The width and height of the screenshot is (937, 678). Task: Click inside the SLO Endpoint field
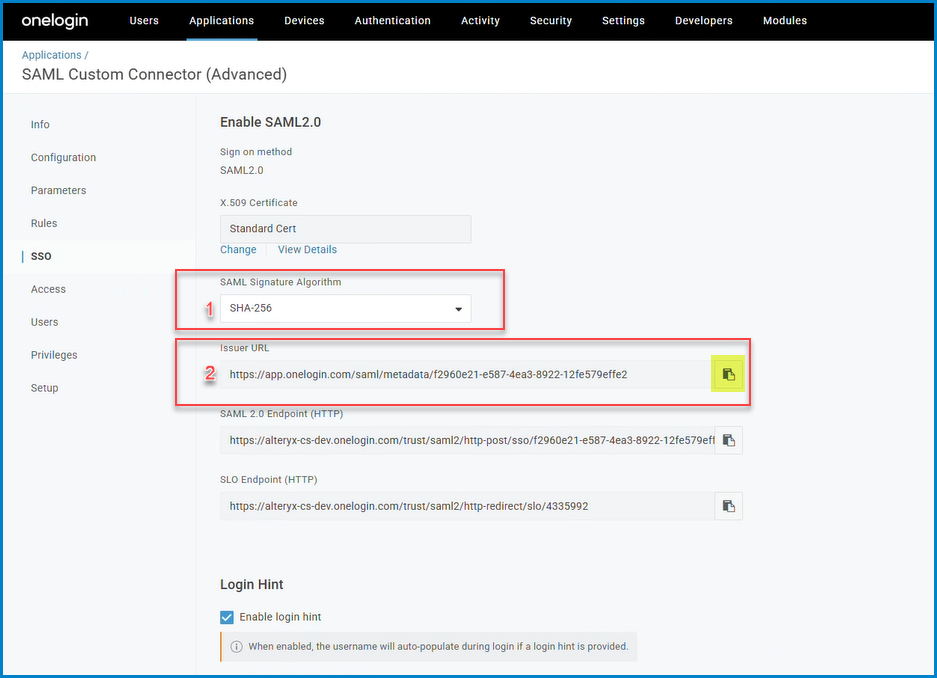(x=467, y=506)
